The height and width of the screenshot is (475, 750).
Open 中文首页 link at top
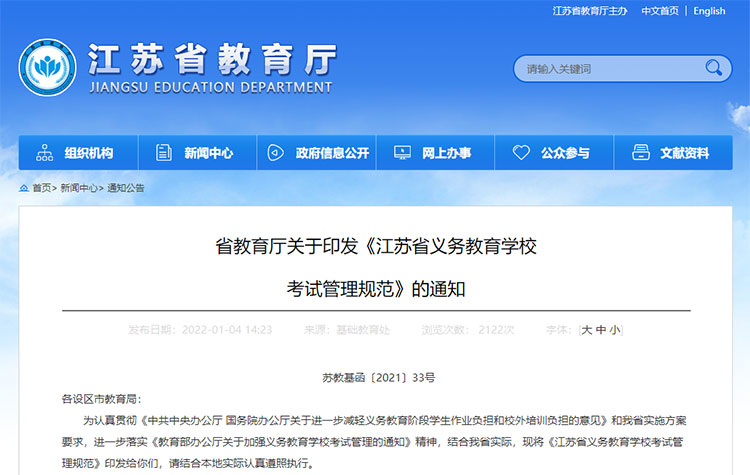[659, 11]
